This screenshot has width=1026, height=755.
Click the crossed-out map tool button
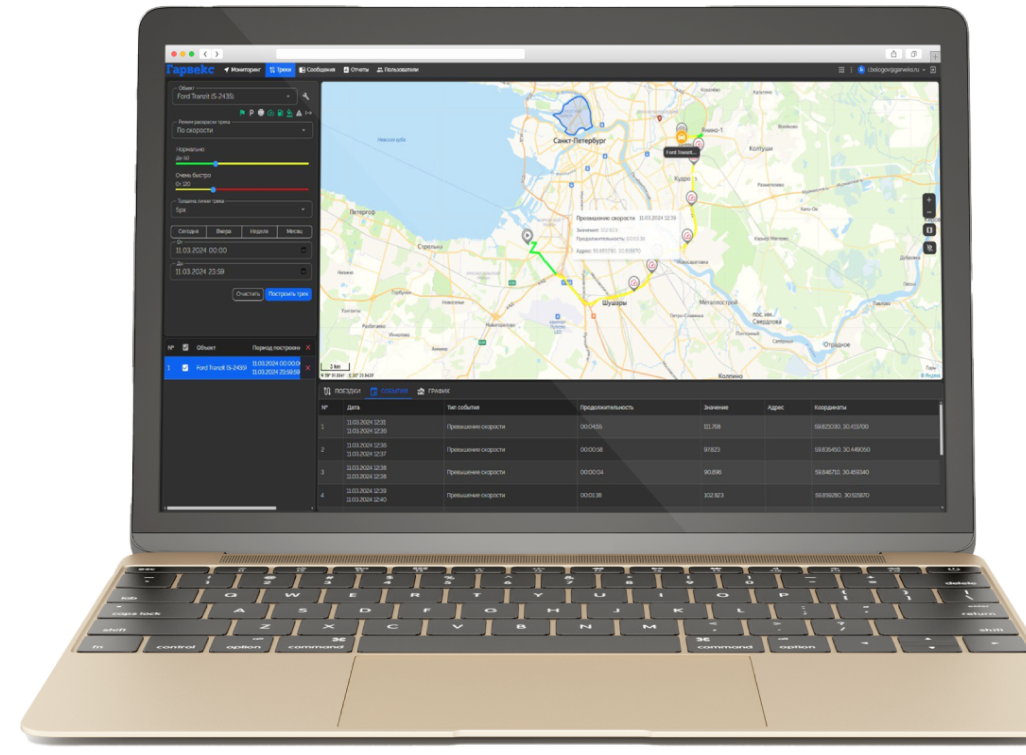tap(929, 248)
